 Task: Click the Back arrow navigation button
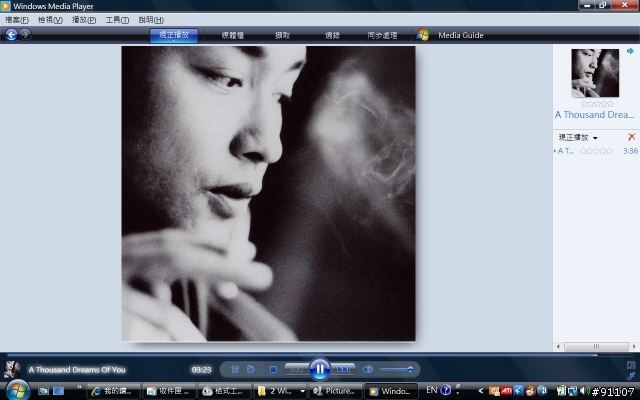[x=11, y=35]
